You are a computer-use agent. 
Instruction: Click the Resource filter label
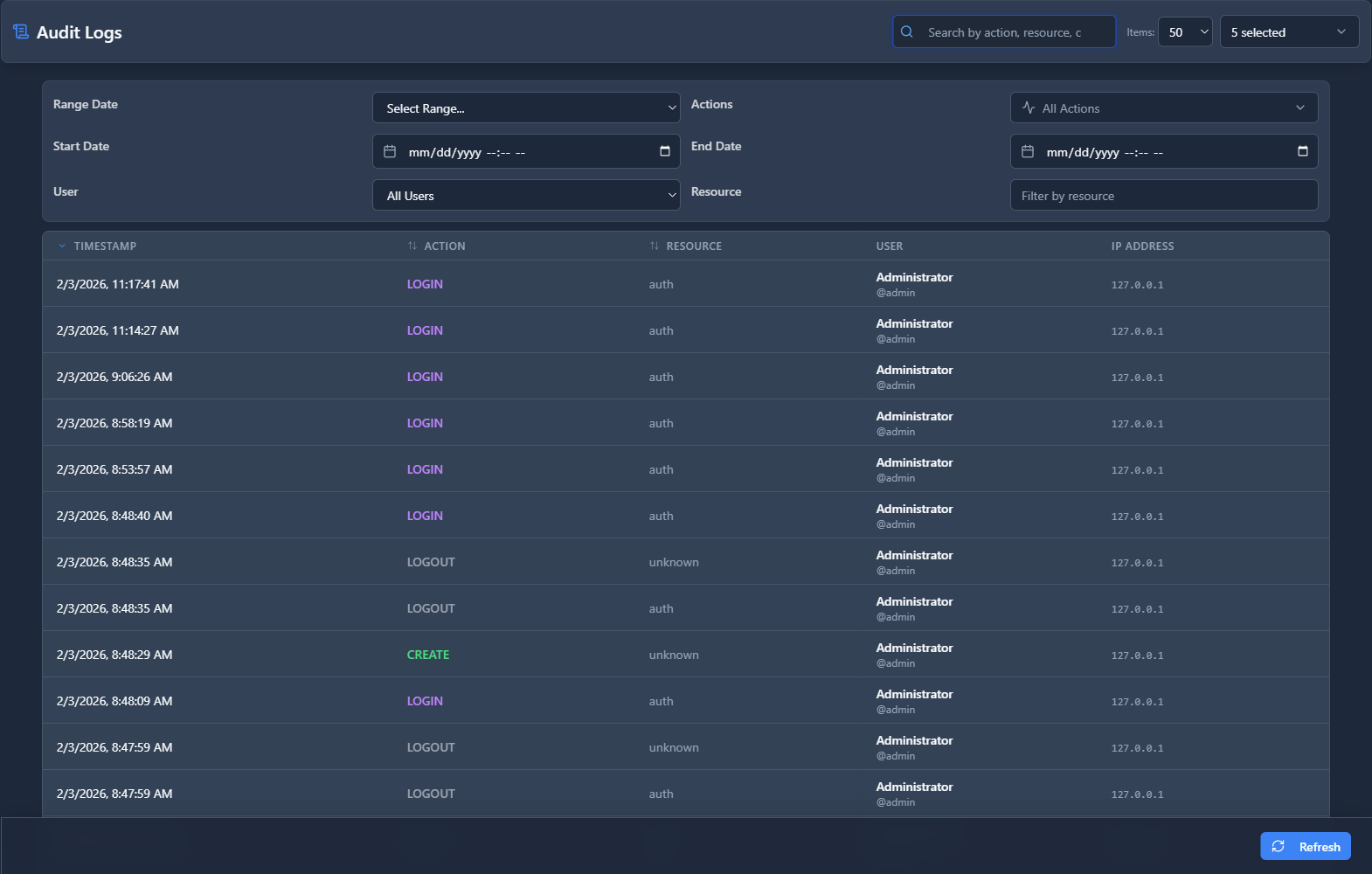click(x=717, y=191)
